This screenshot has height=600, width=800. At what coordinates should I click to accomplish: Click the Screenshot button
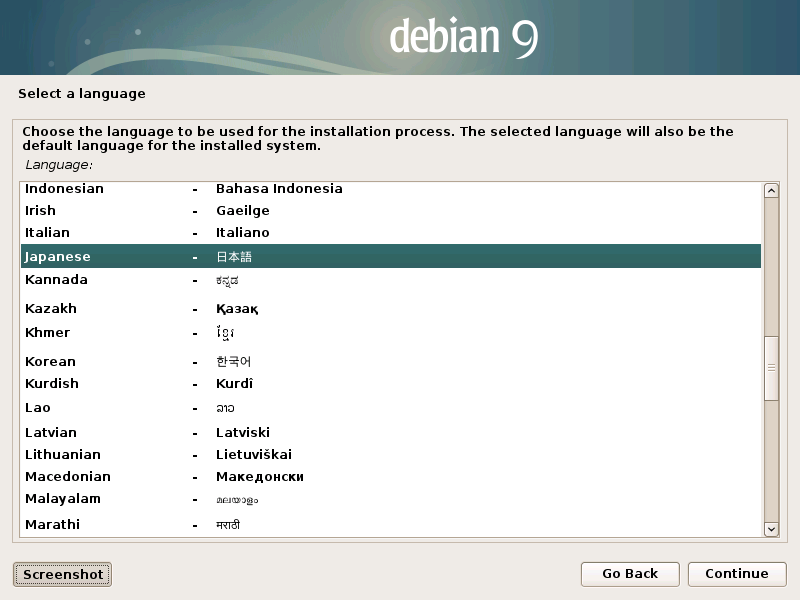point(62,574)
